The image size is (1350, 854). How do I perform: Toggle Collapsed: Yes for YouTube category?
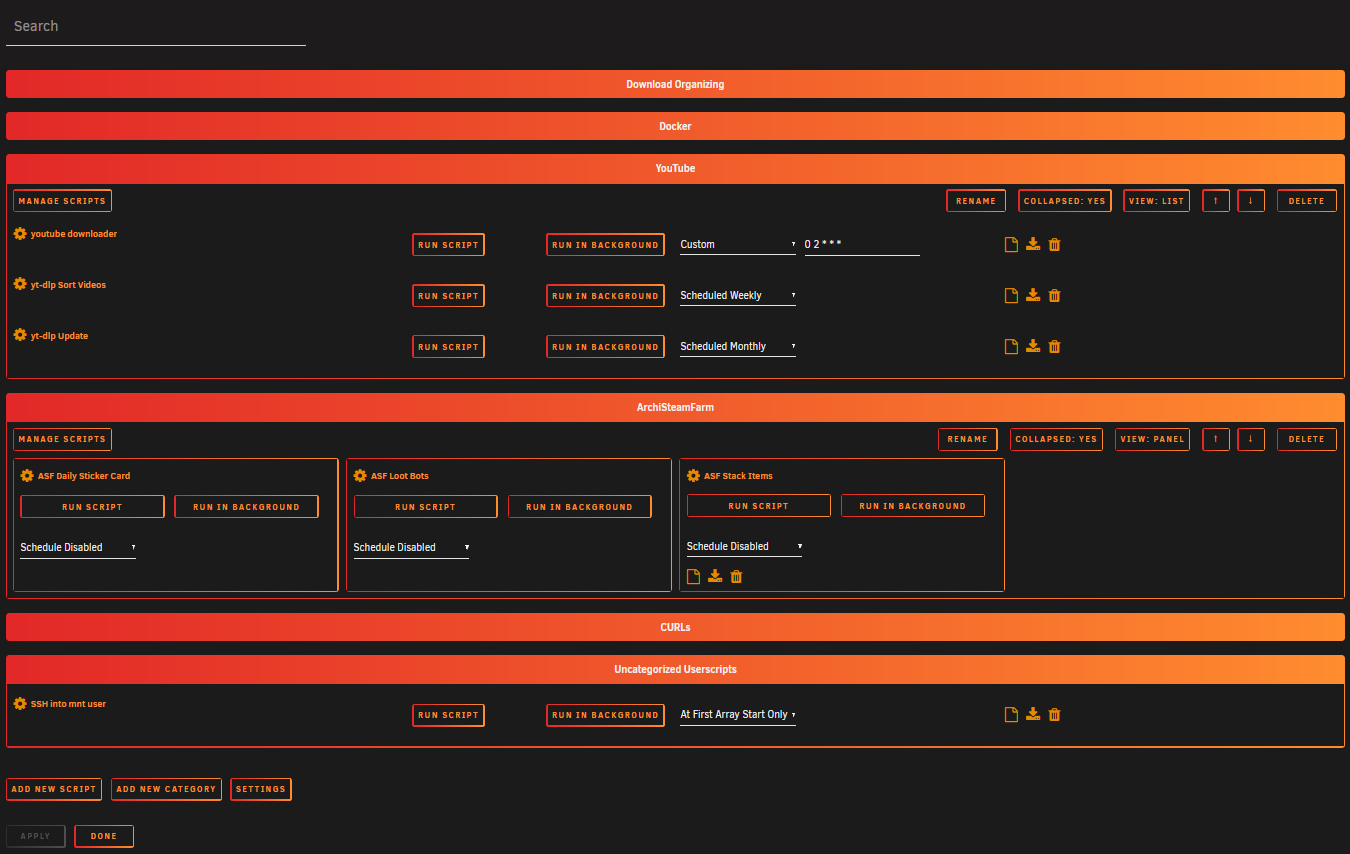[1065, 201]
